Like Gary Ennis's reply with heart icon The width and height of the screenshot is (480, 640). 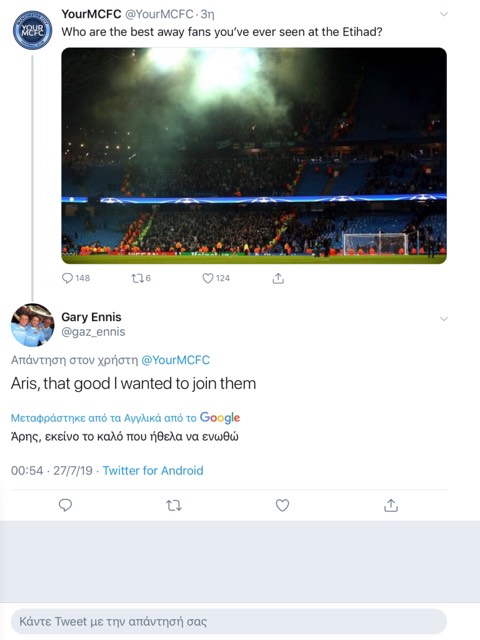click(282, 505)
